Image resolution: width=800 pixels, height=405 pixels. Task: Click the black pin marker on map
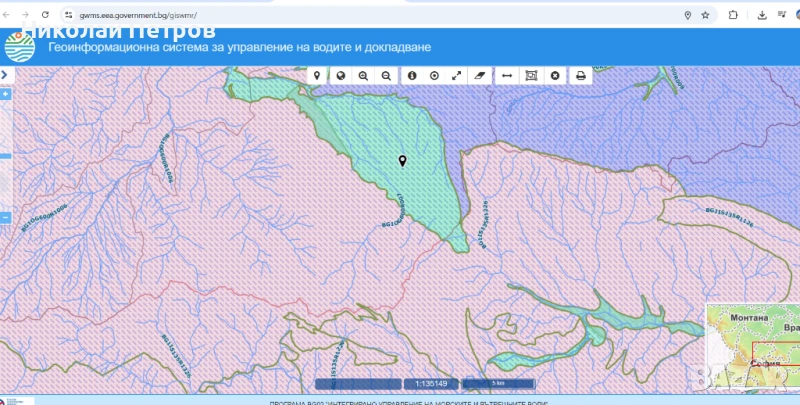click(x=402, y=161)
